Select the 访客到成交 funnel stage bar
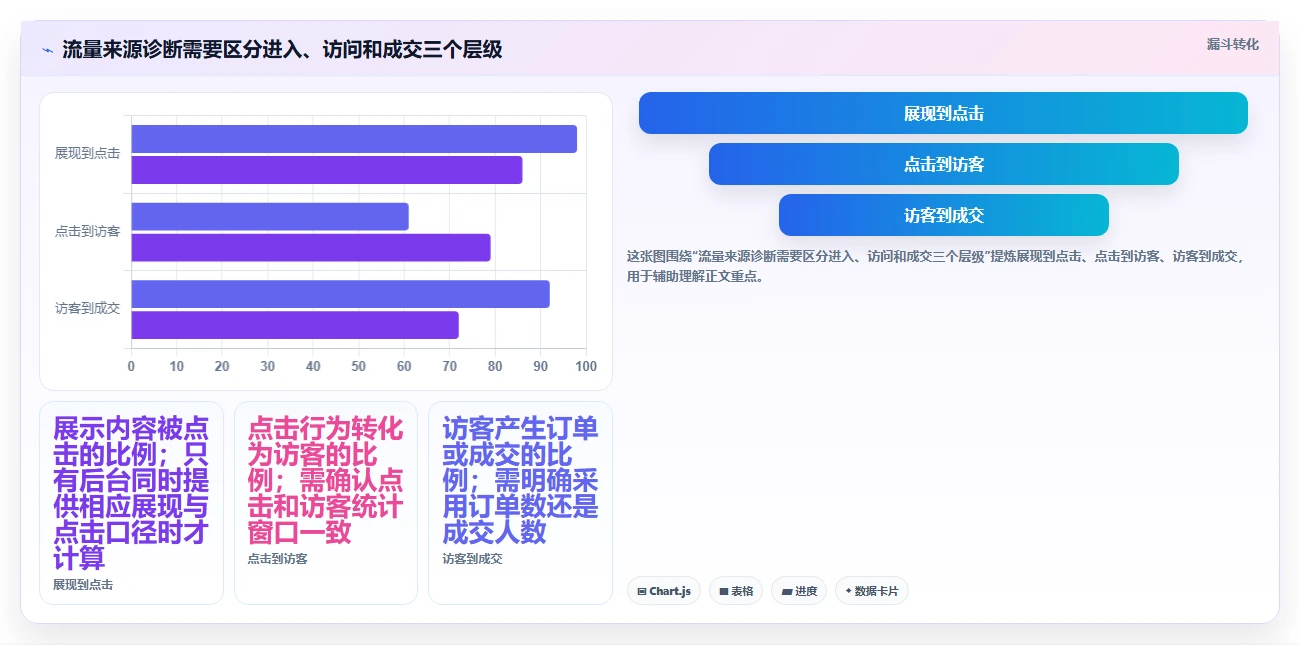The width and height of the screenshot is (1300, 645). coord(944,215)
